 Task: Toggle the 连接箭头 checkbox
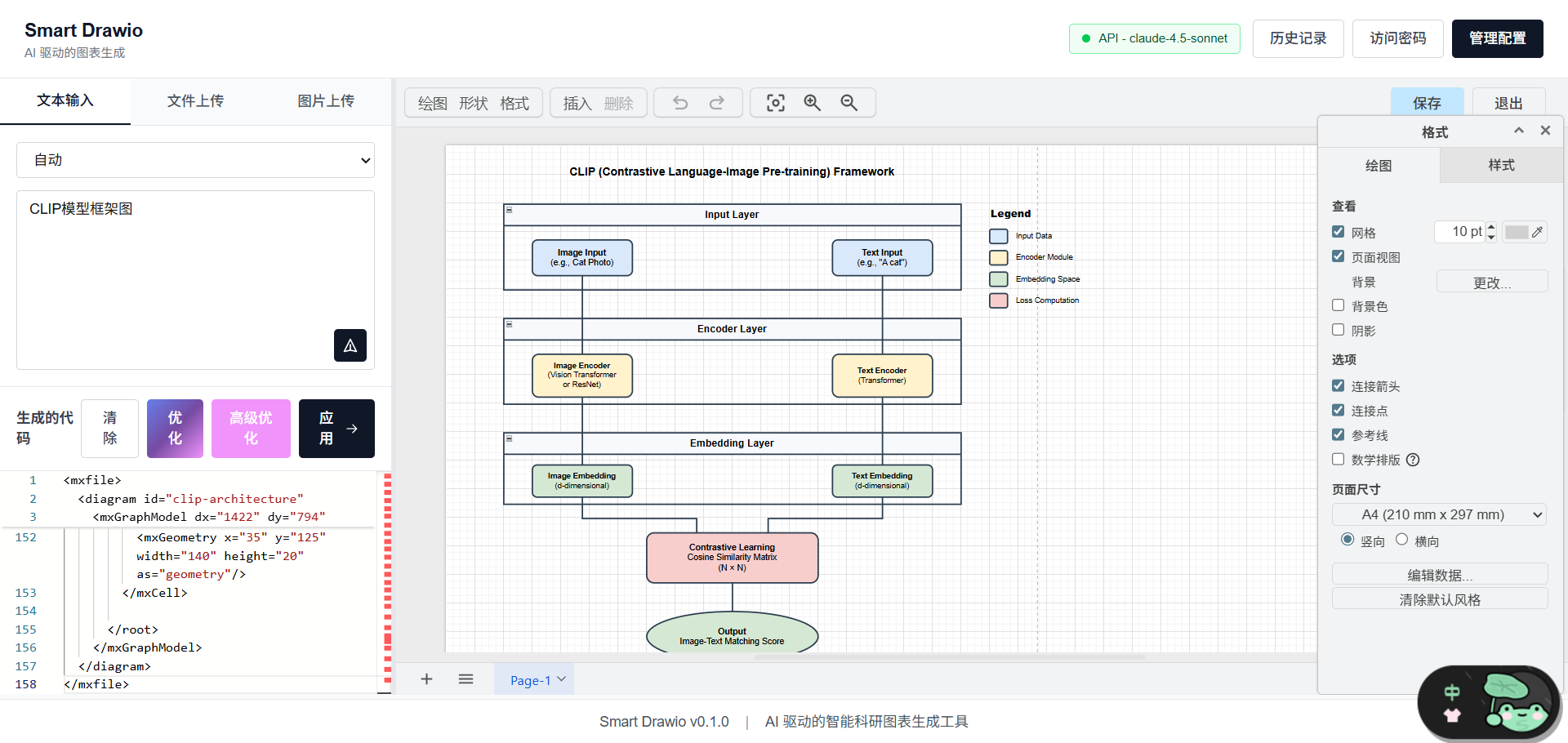click(x=1338, y=385)
